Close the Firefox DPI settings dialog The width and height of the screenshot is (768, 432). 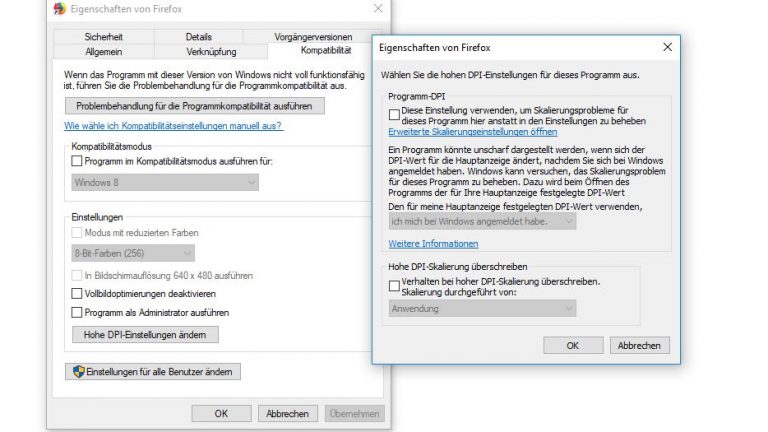point(666,47)
